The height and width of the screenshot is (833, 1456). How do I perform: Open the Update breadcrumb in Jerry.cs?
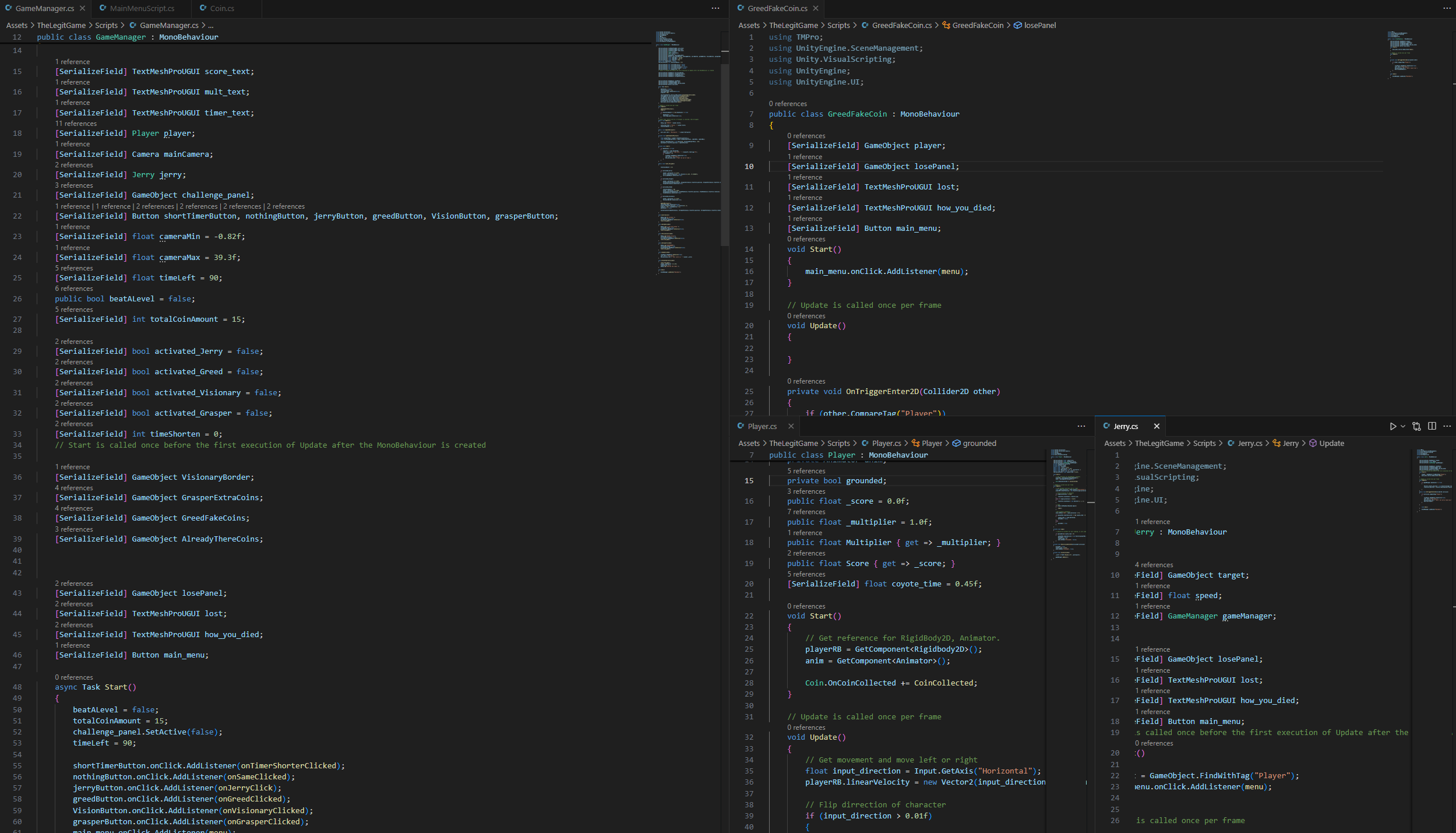click(x=1331, y=443)
